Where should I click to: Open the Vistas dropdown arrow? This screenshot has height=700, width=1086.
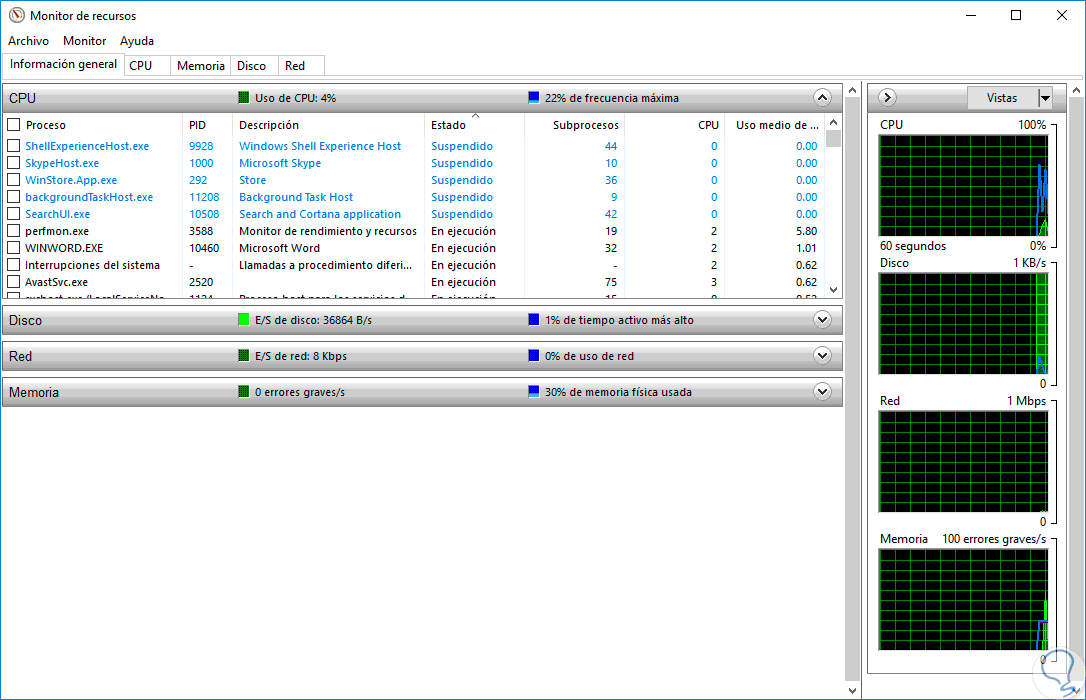click(1045, 98)
